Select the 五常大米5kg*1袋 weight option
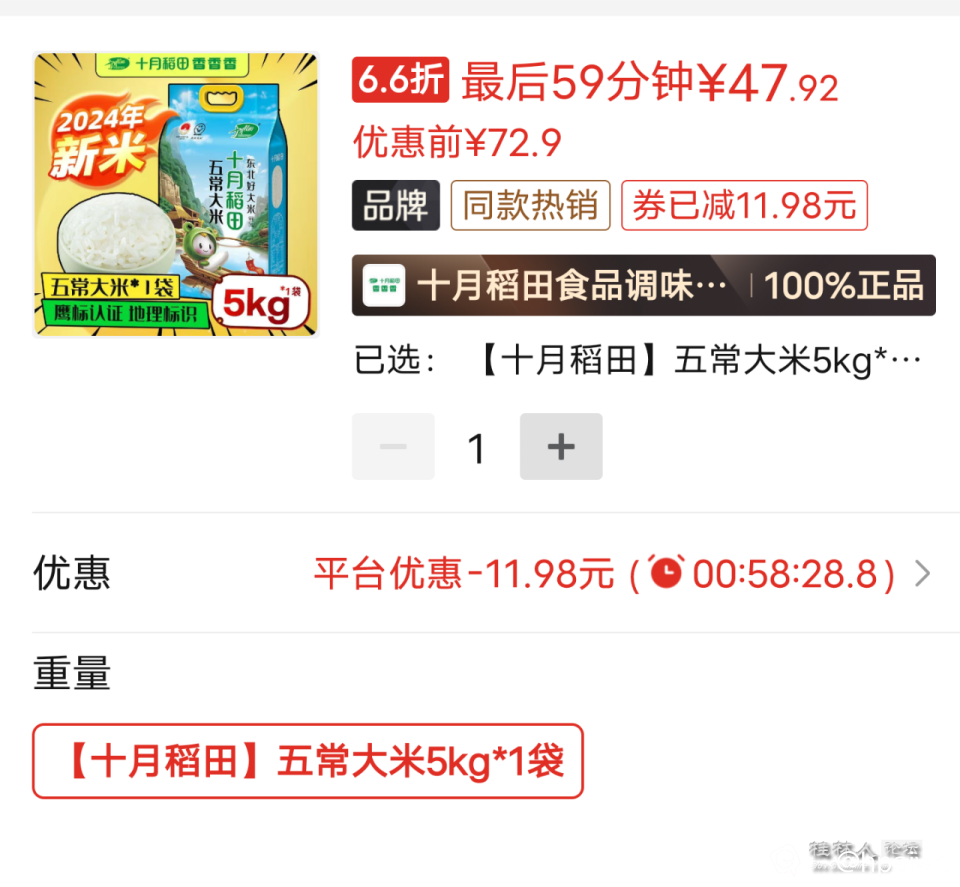 click(x=308, y=761)
